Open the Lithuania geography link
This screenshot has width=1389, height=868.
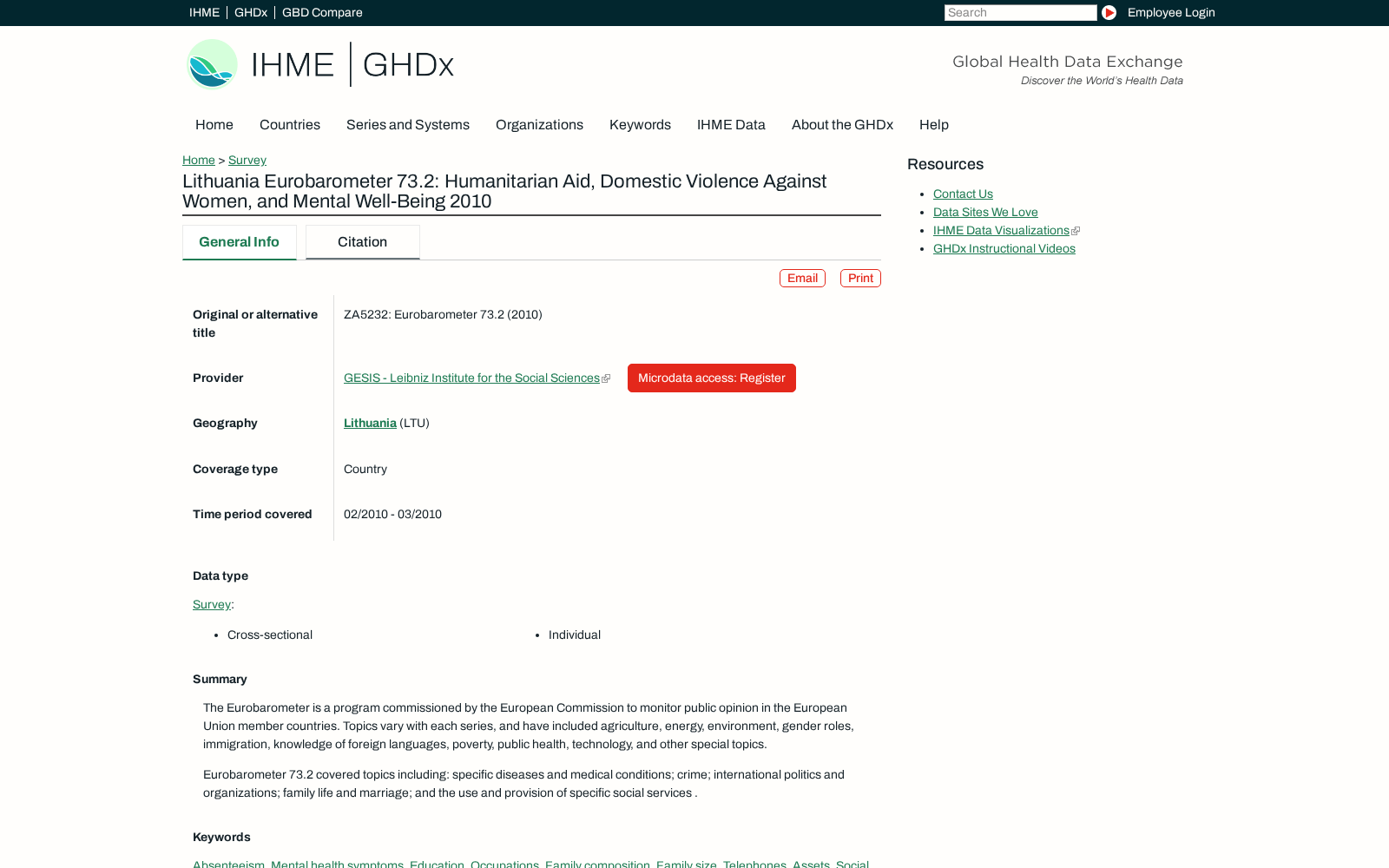(x=370, y=424)
